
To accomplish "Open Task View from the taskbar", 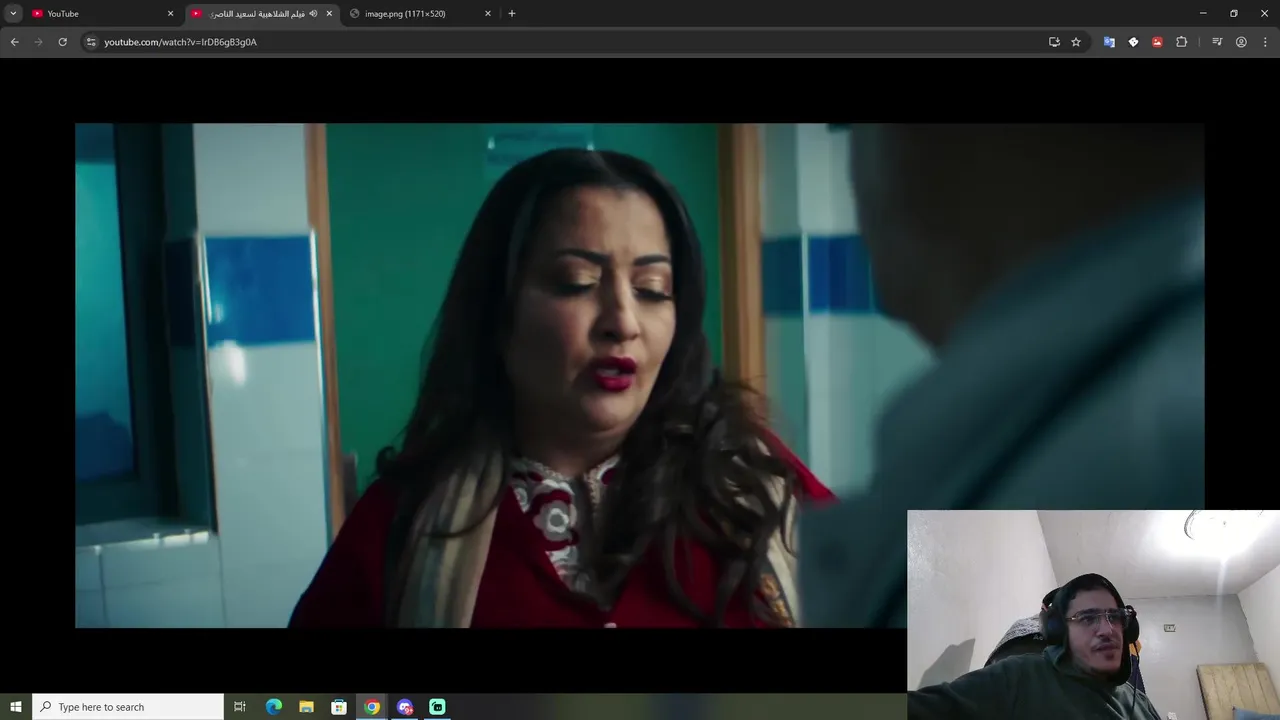I will pos(240,707).
